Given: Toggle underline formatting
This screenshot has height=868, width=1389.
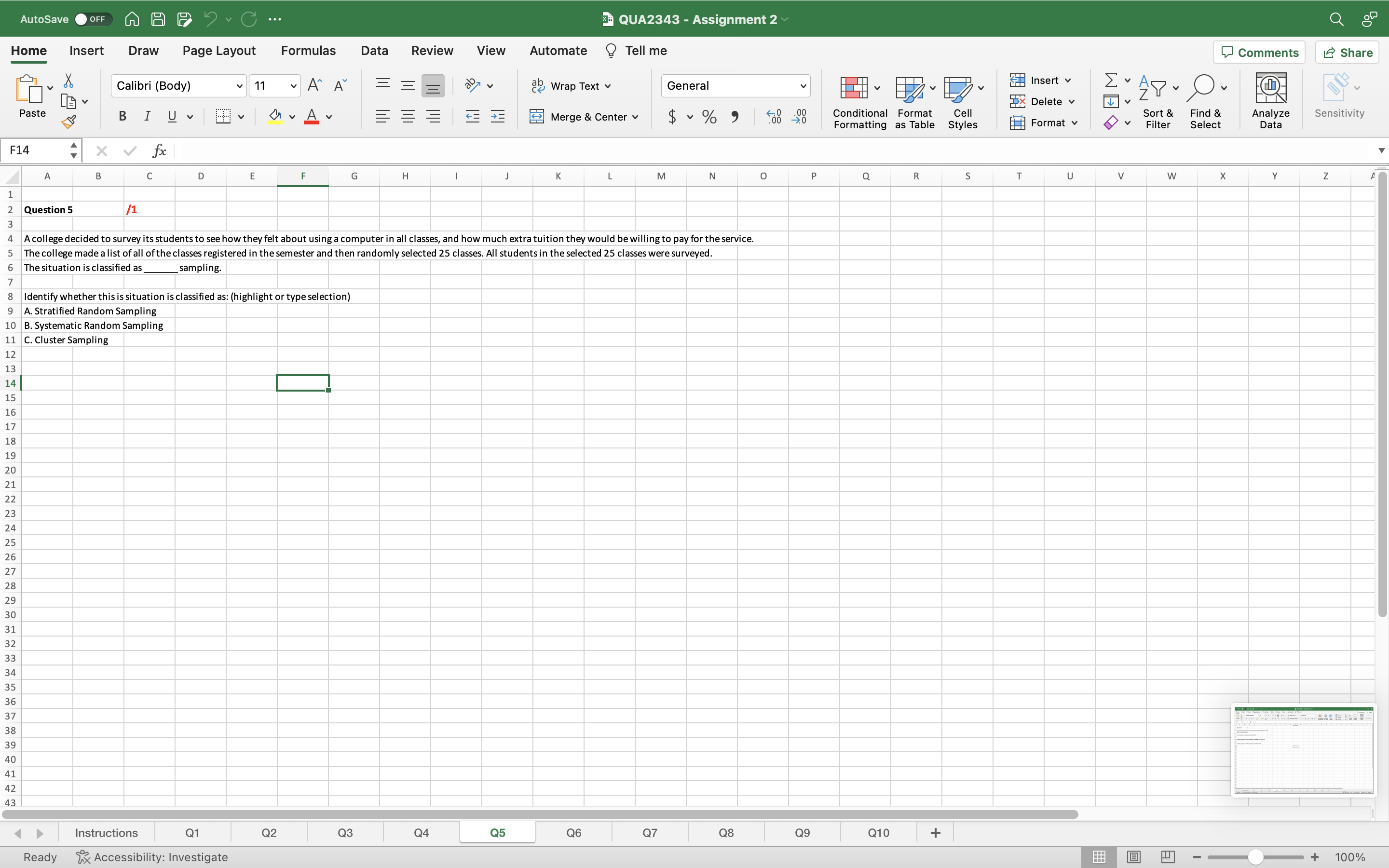Looking at the screenshot, I should coord(172,117).
